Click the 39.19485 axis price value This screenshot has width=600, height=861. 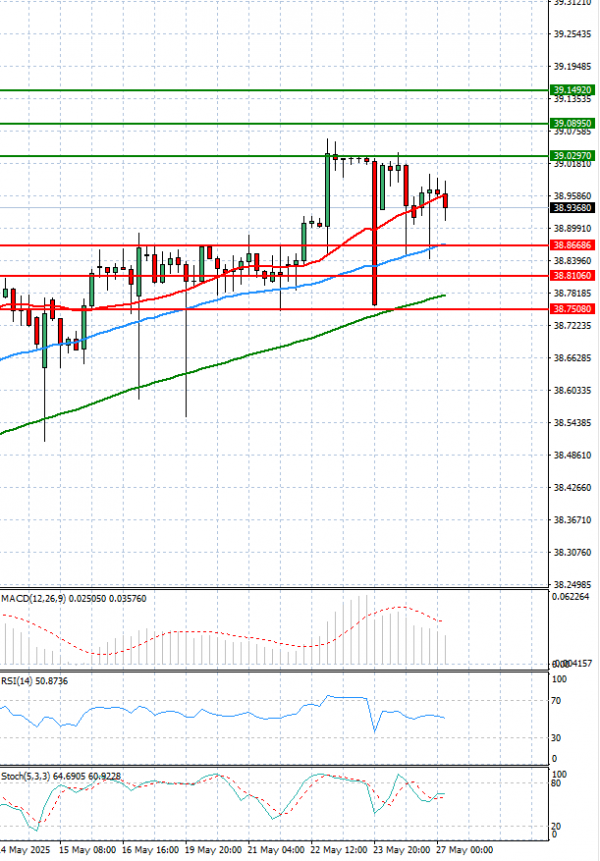coord(572,66)
